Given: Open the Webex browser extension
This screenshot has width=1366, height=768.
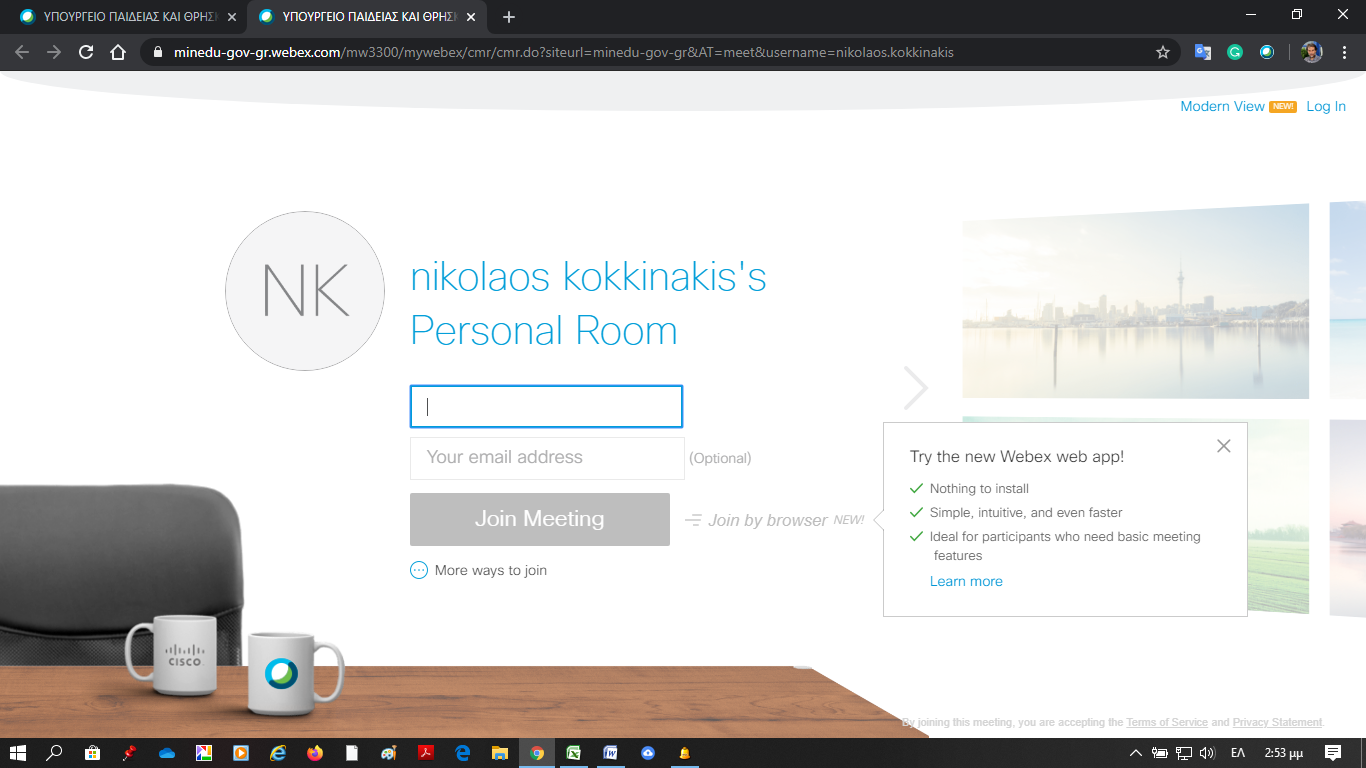Looking at the screenshot, I should pyautogui.click(x=1267, y=52).
